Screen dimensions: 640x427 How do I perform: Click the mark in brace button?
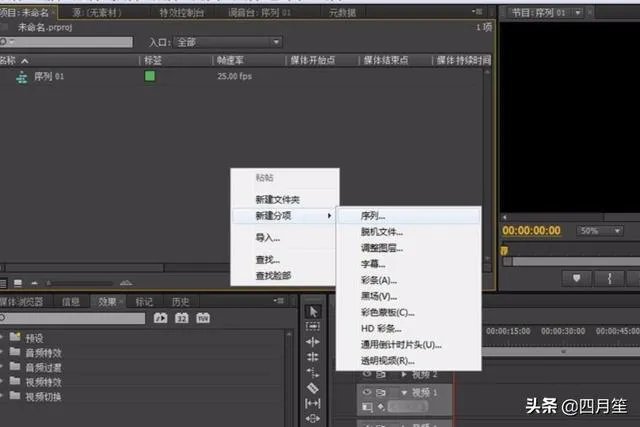609,278
